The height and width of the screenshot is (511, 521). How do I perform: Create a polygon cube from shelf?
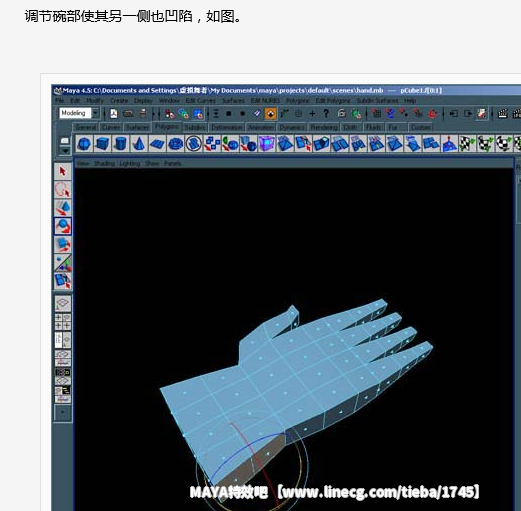[102, 144]
